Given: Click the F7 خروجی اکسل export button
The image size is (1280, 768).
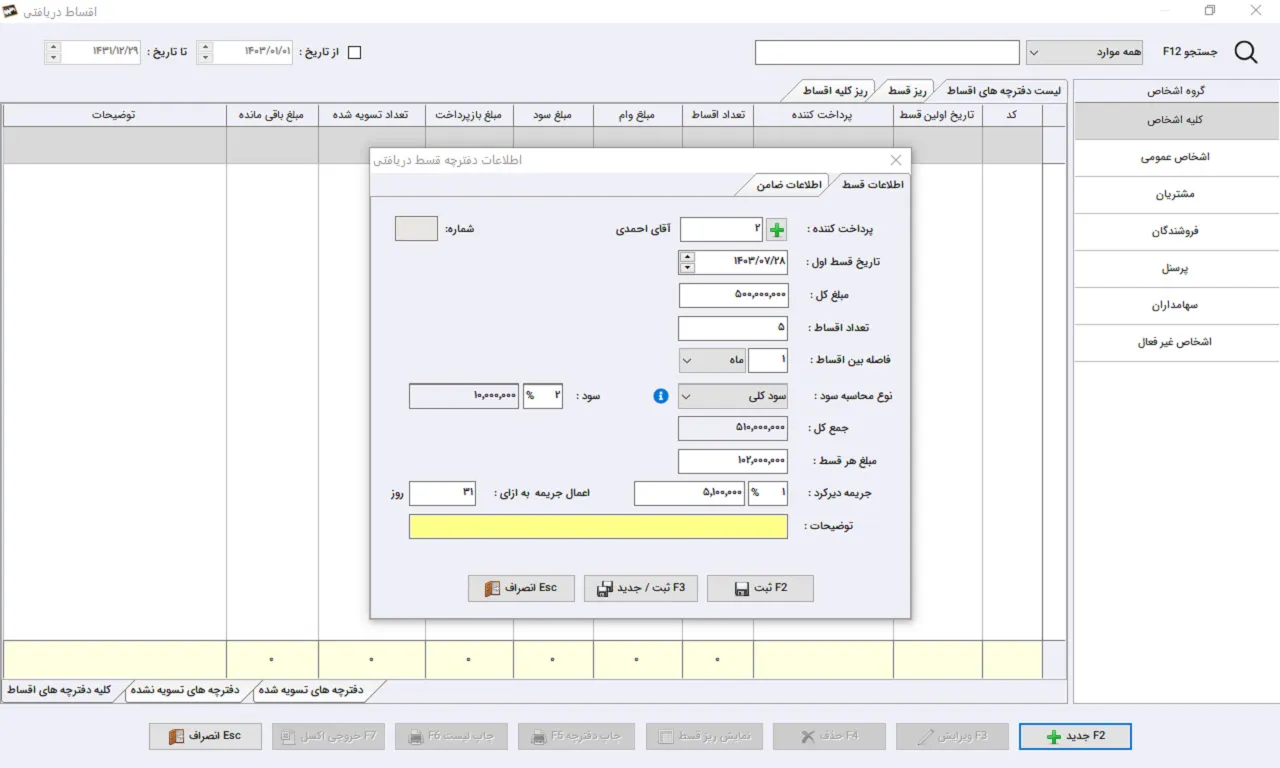Looking at the screenshot, I should point(328,736).
